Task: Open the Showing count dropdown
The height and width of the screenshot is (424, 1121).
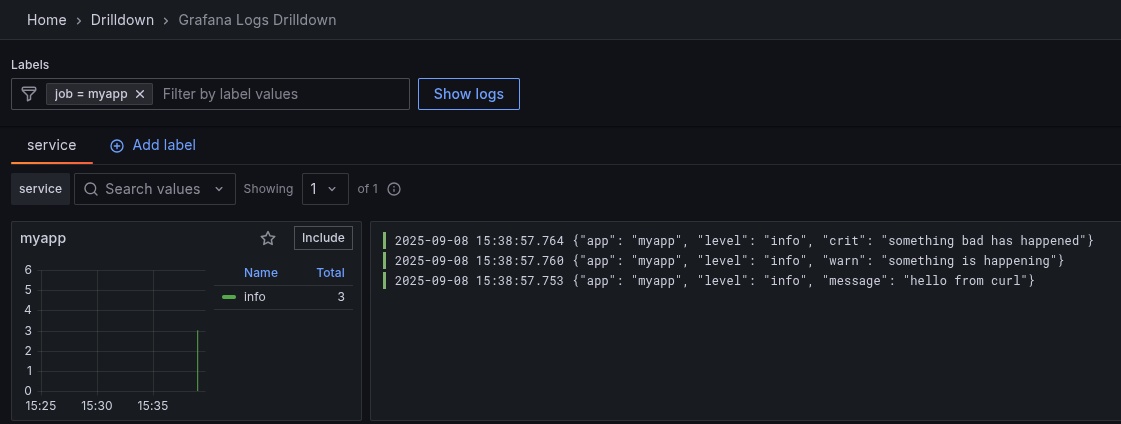Action: [325, 189]
